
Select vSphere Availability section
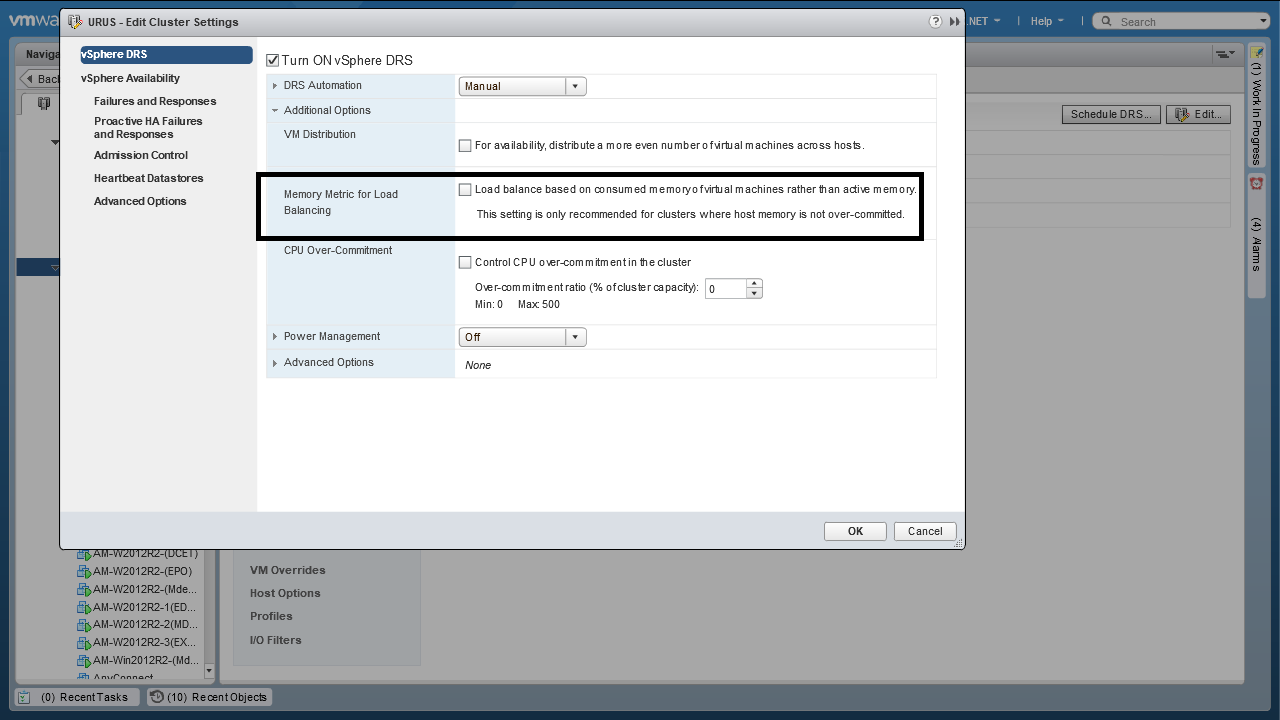coord(131,78)
